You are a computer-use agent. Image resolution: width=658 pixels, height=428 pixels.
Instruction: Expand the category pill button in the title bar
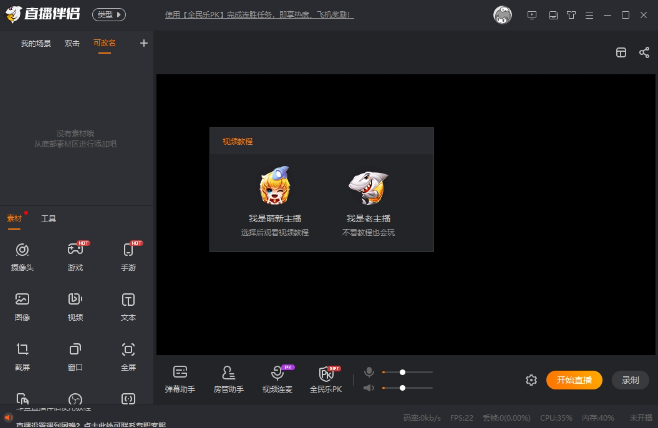[x=109, y=15]
